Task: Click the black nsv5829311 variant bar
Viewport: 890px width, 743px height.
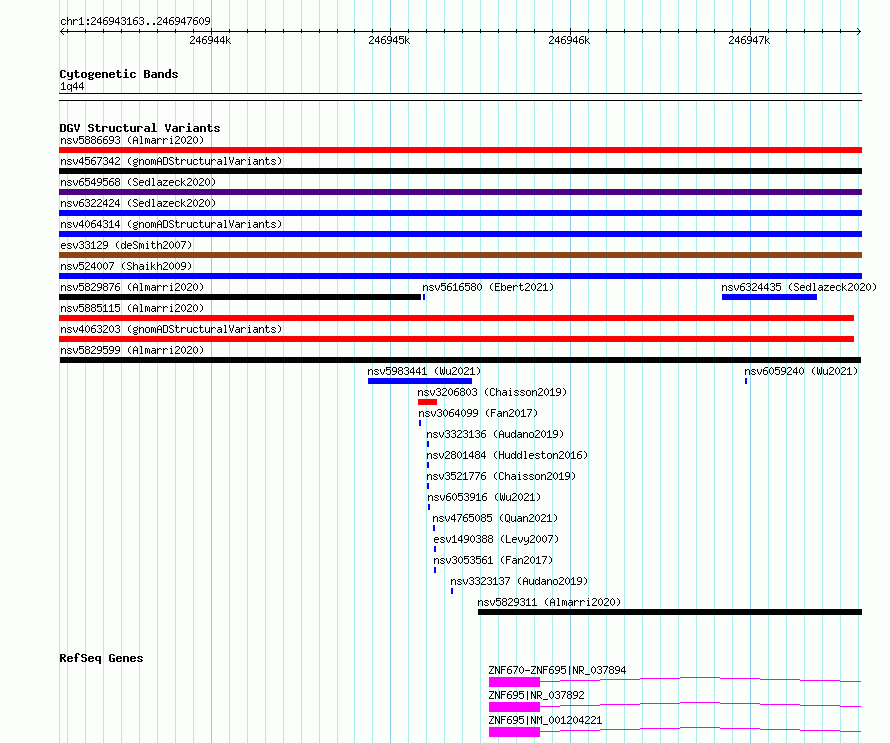Action: (670, 612)
